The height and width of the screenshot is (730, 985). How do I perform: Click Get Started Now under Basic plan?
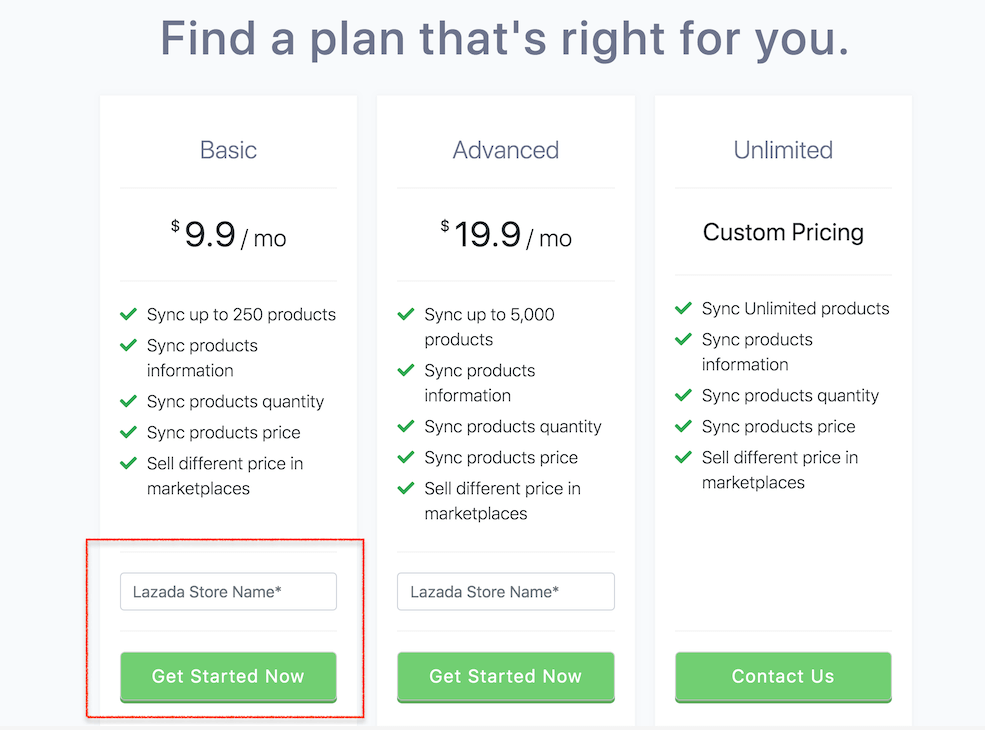click(x=228, y=676)
